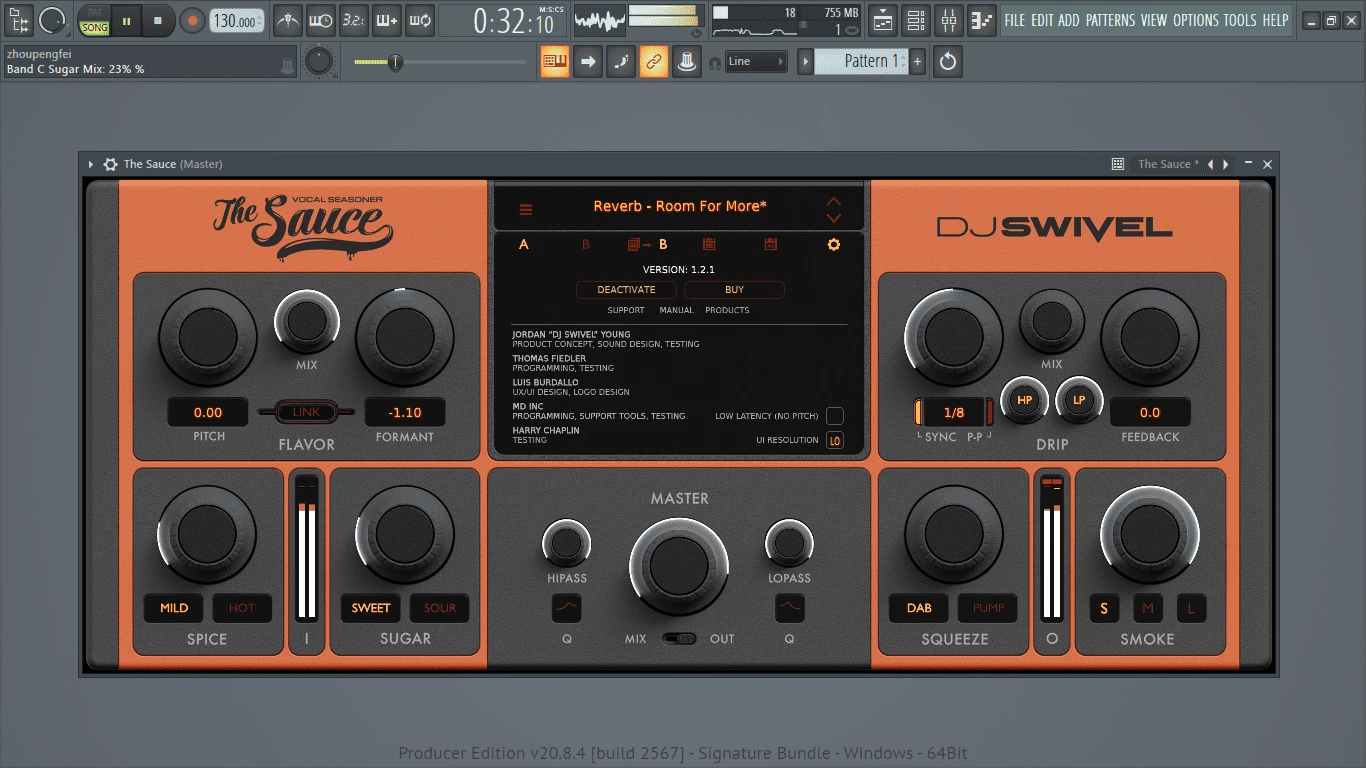This screenshot has height=768, width=1366.
Task: Click the circular refresh icon after Pattern 1
Action: [947, 62]
